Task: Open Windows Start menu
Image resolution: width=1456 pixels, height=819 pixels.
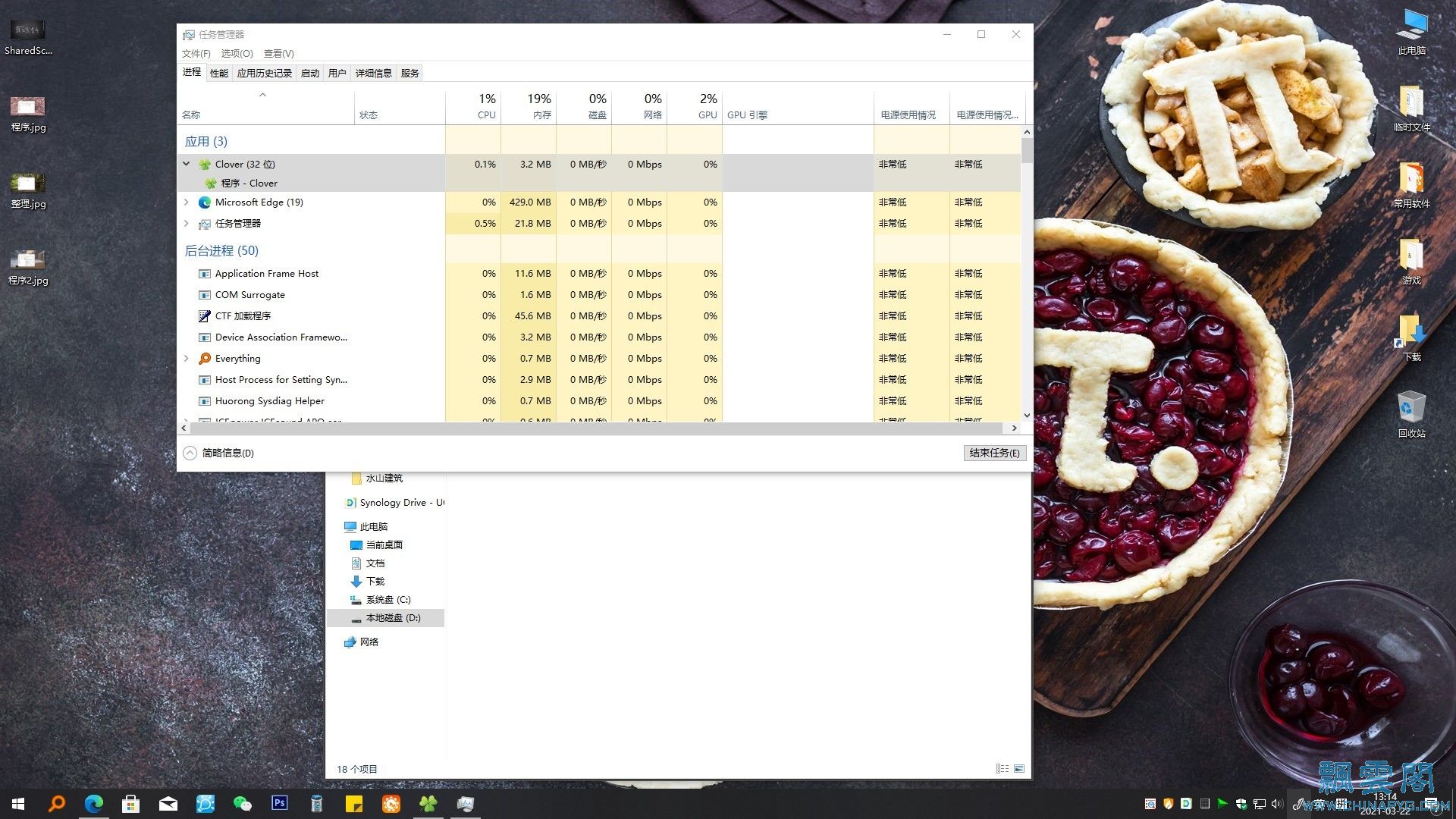Action: coord(18,804)
